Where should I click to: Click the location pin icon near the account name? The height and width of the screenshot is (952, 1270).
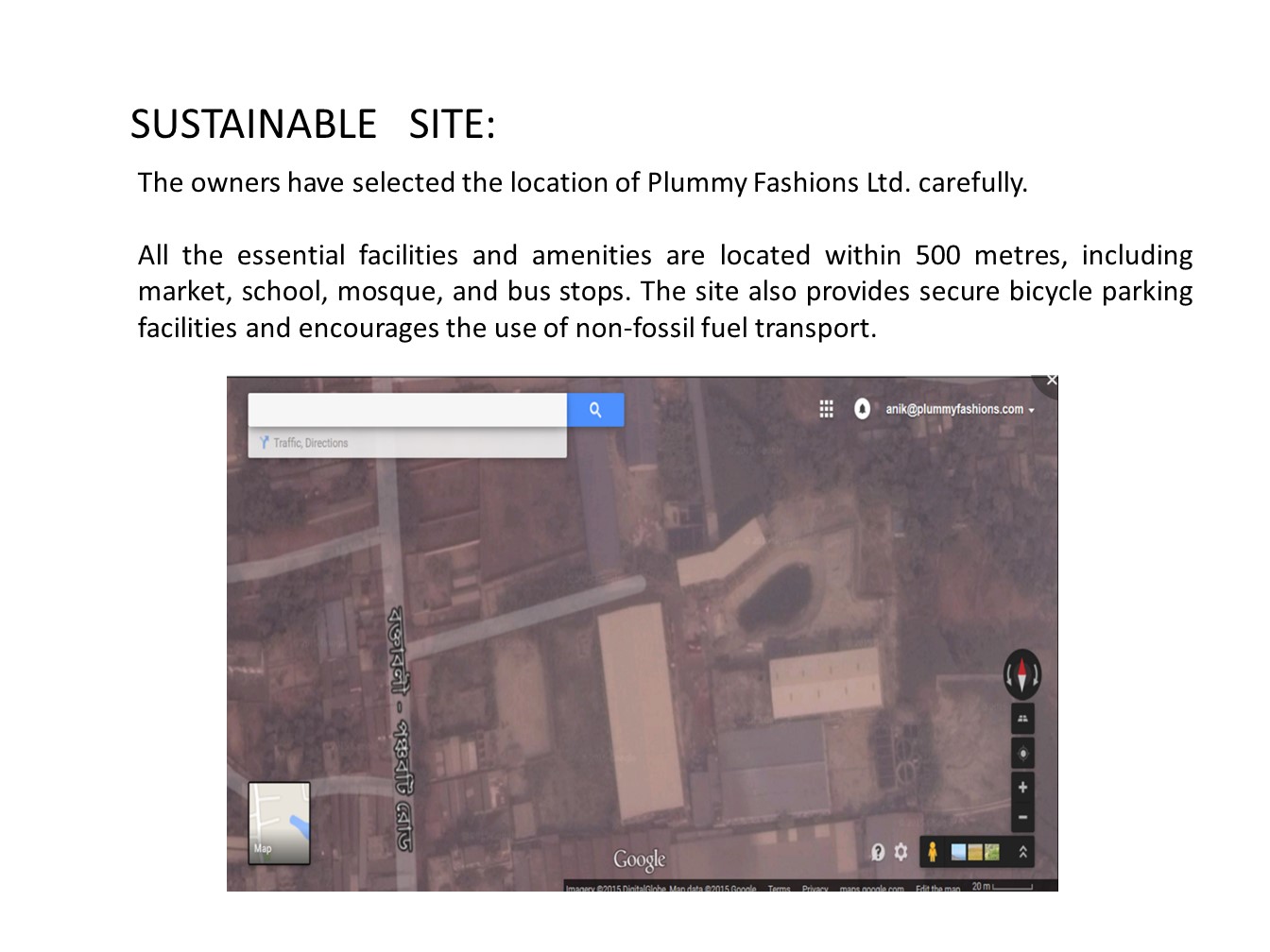tap(865, 409)
